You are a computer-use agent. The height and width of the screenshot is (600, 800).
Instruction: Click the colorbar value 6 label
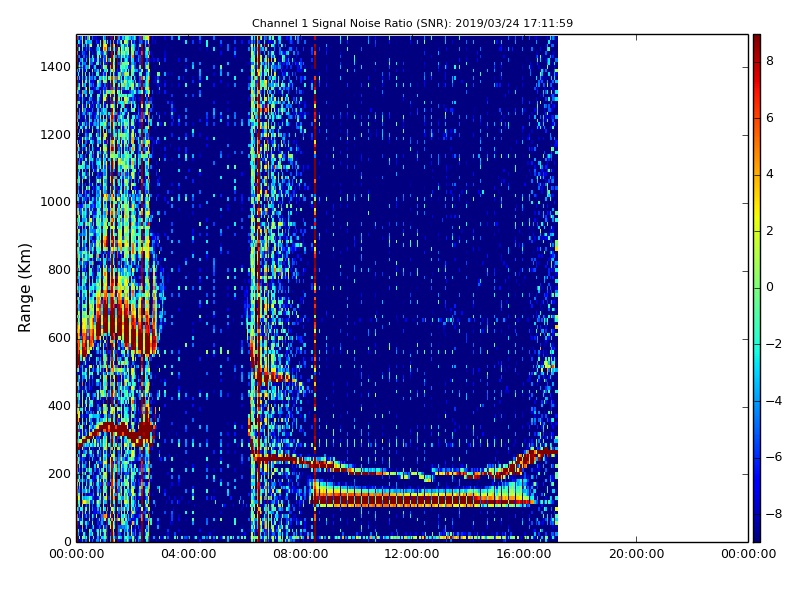[770, 118]
